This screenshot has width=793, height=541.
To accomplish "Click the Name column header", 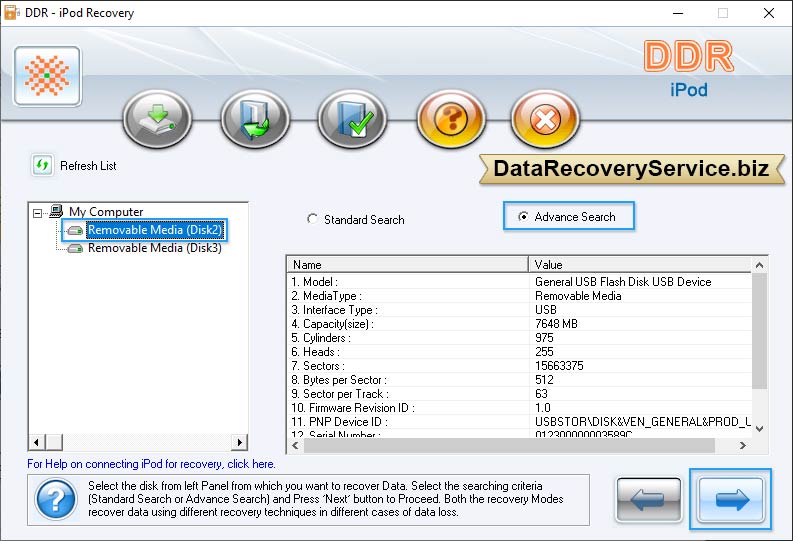I will [408, 264].
